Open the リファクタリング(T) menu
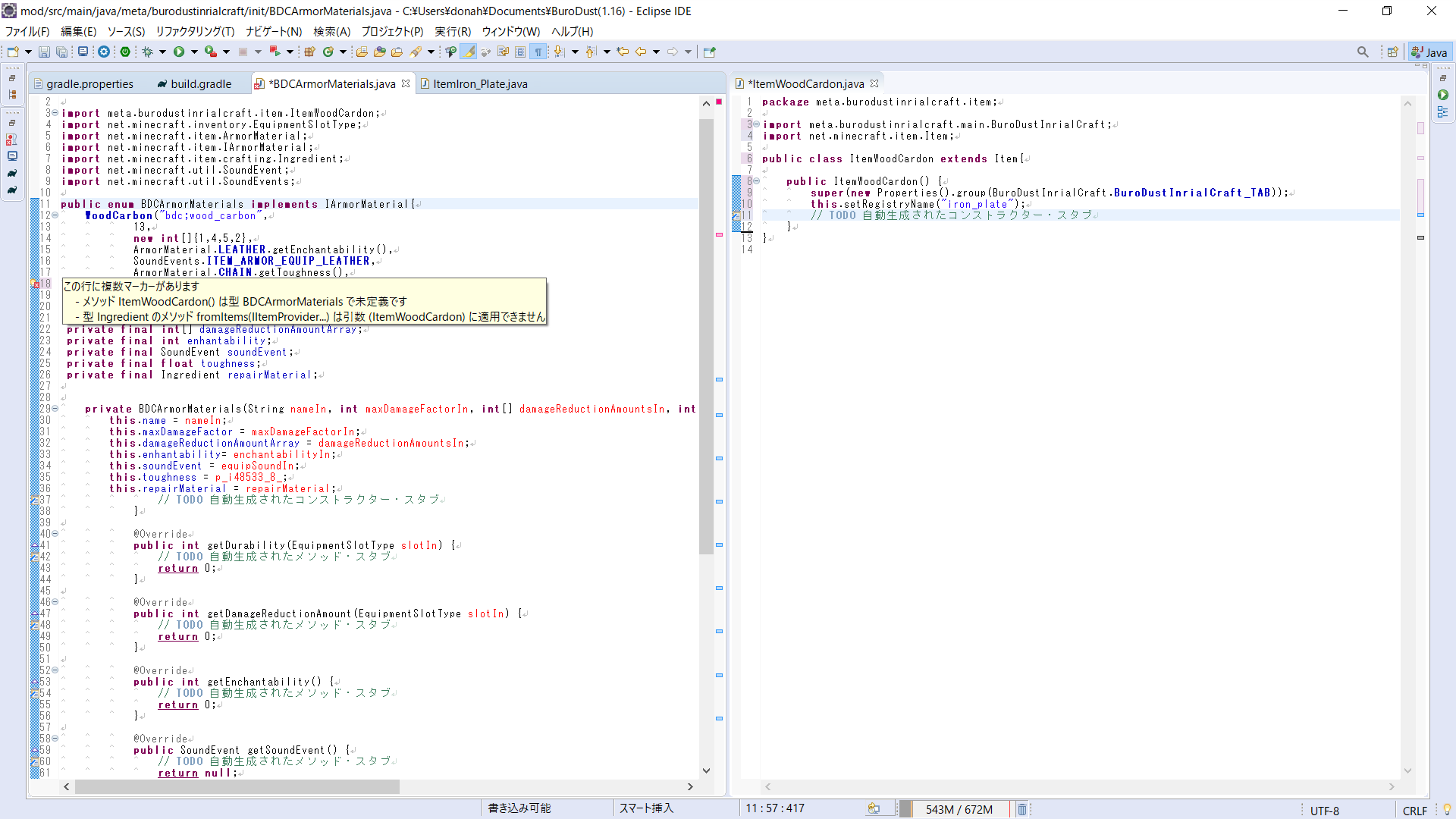 (x=195, y=31)
